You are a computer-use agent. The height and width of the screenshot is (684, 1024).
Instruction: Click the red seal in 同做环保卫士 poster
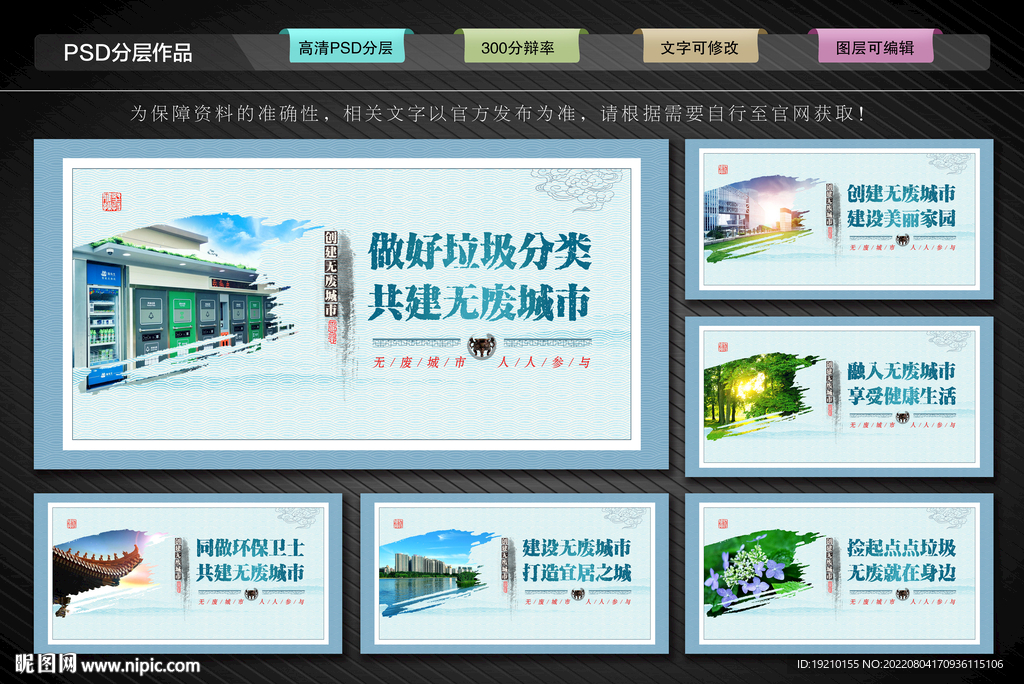[x=72, y=524]
